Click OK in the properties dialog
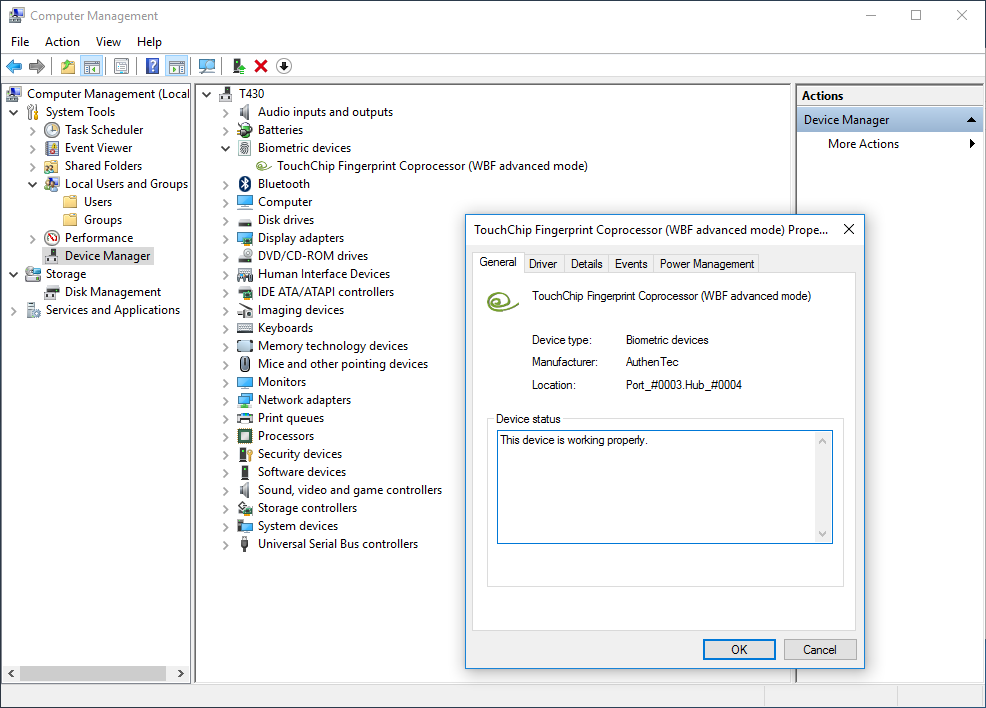The height and width of the screenshot is (708, 986). [x=739, y=650]
